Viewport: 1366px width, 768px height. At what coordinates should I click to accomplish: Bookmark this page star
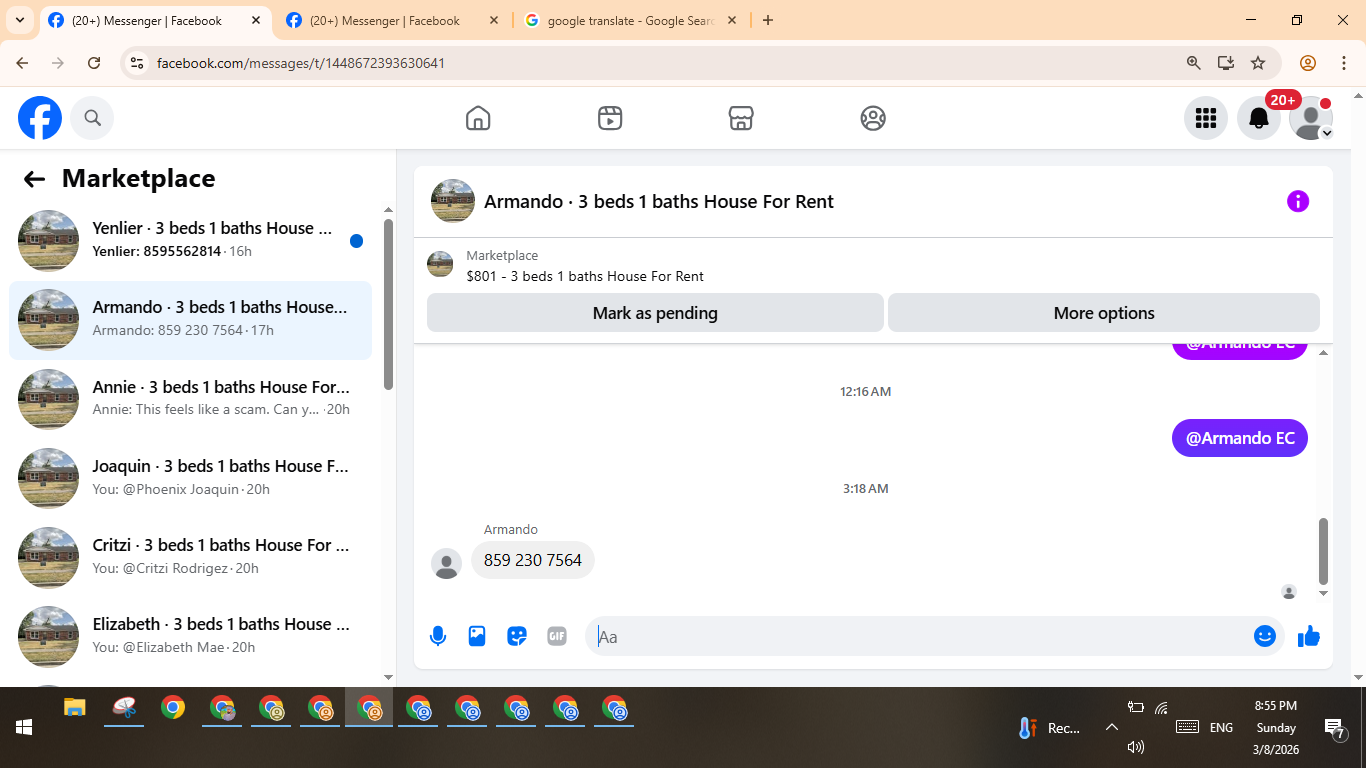[1258, 63]
